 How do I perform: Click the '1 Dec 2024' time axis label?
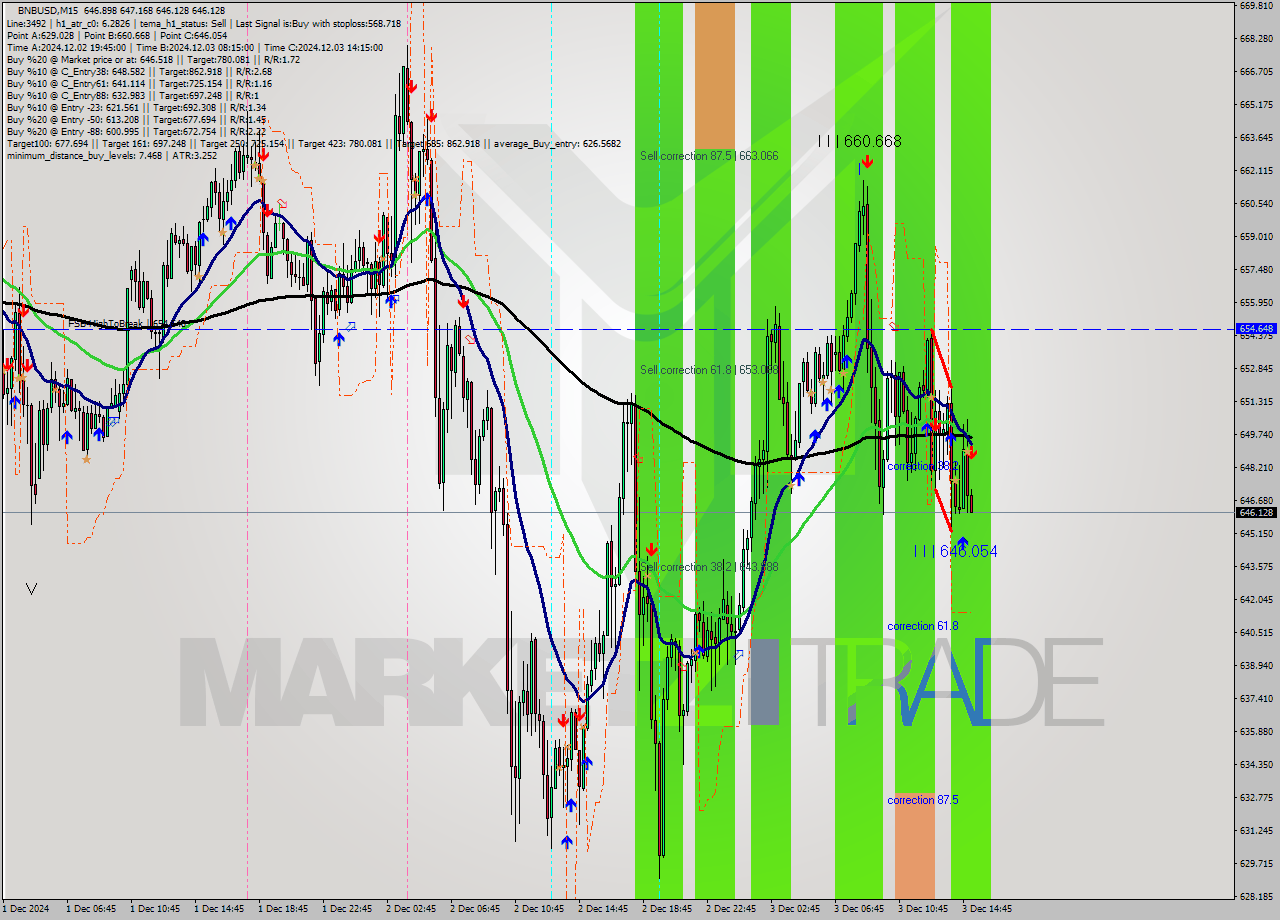click(x=24, y=909)
